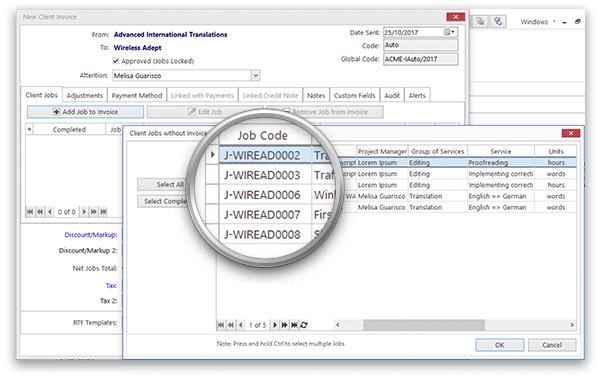The image size is (600, 381).
Task: Select the Proofreading service cell
Action: (501, 163)
